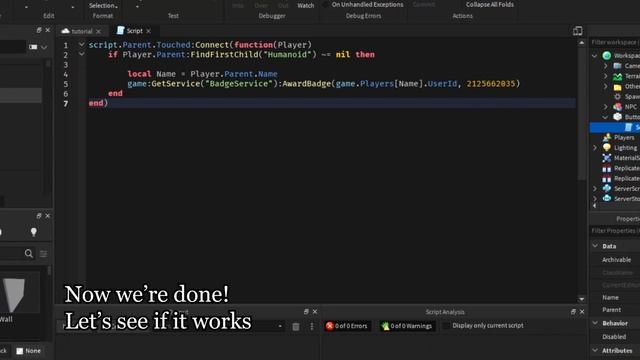Image resolution: width=640 pixels, height=360 pixels.
Task: Close the Script tab
Action: (149, 31)
